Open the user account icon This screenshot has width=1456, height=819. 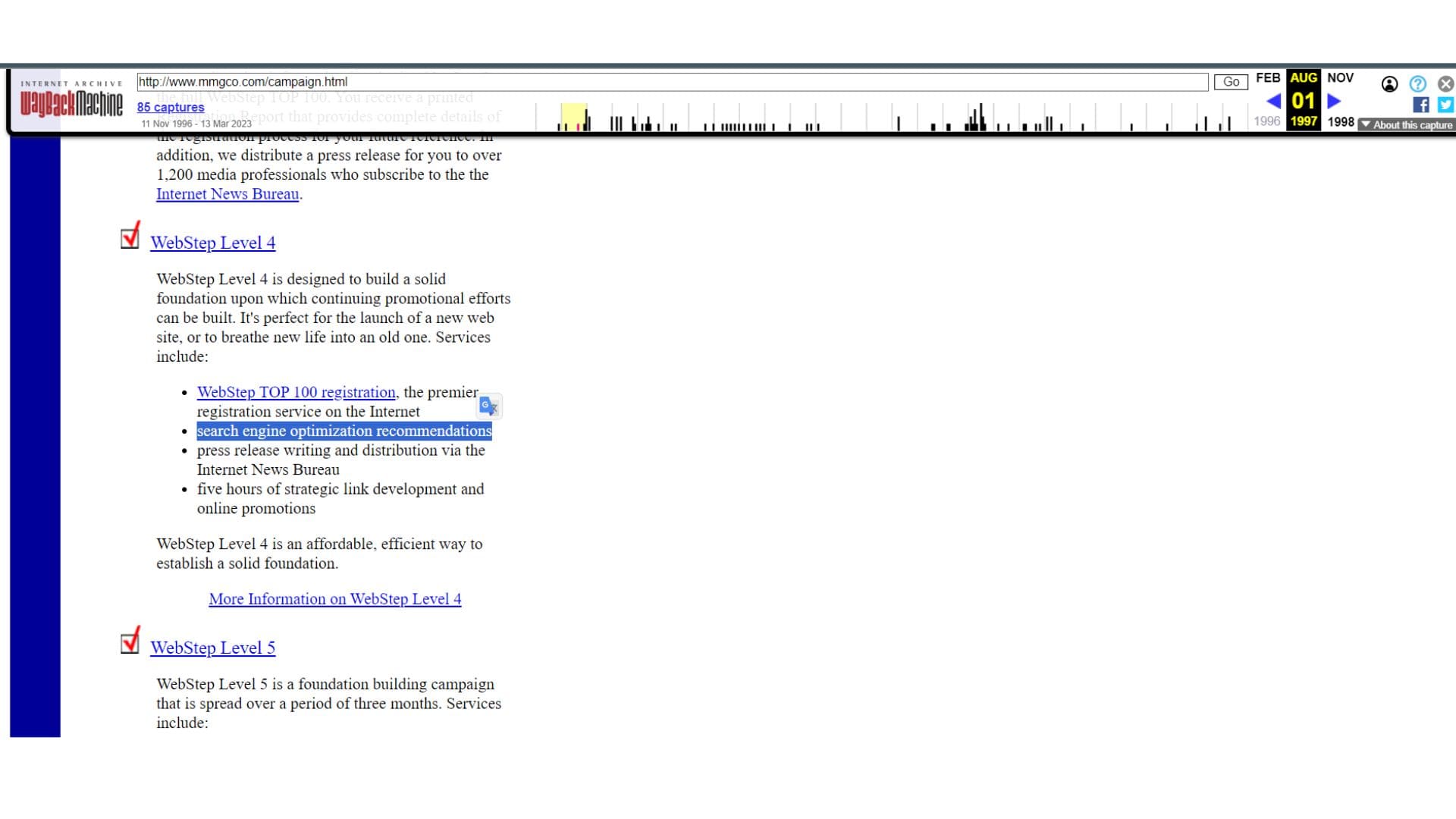point(1389,84)
